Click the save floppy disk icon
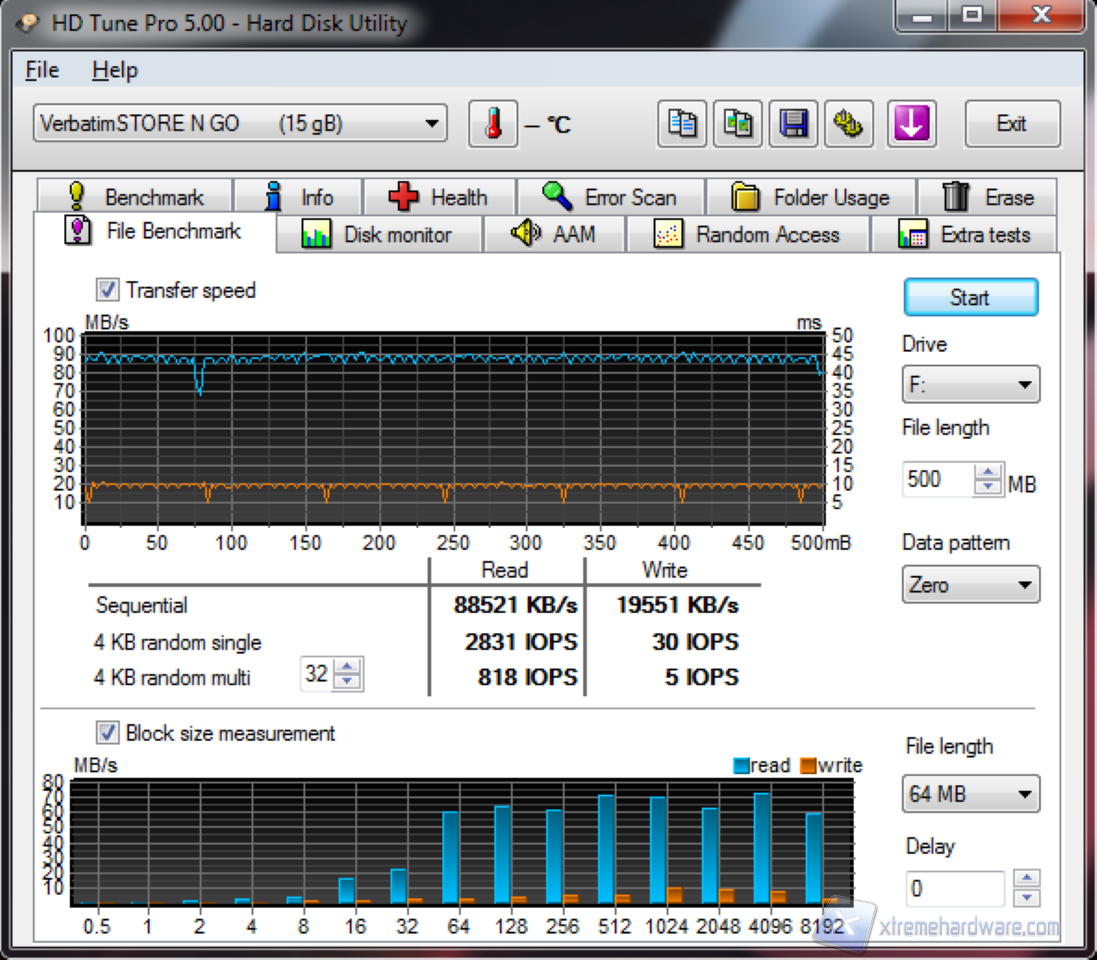The height and width of the screenshot is (960, 1097). click(794, 124)
